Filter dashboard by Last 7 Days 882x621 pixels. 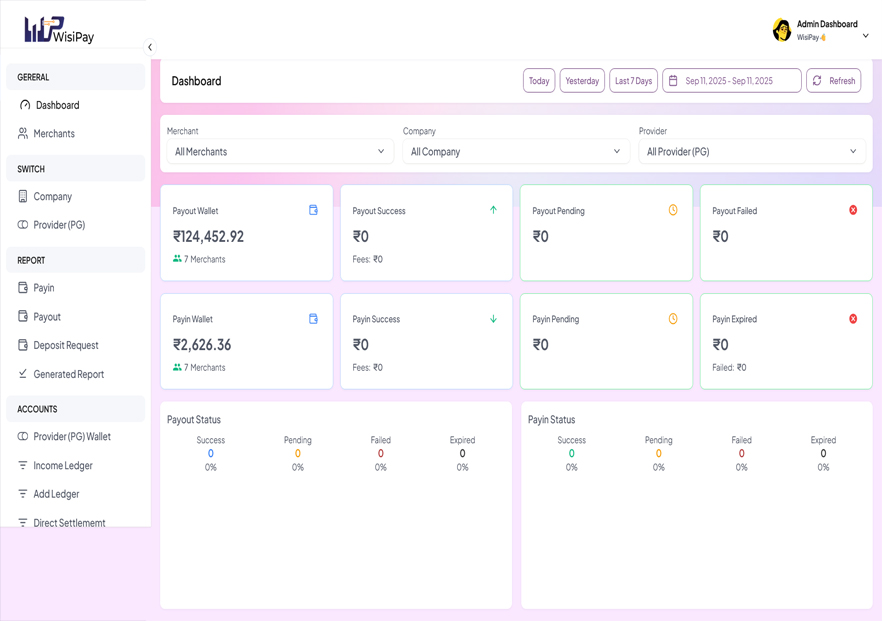[633, 80]
